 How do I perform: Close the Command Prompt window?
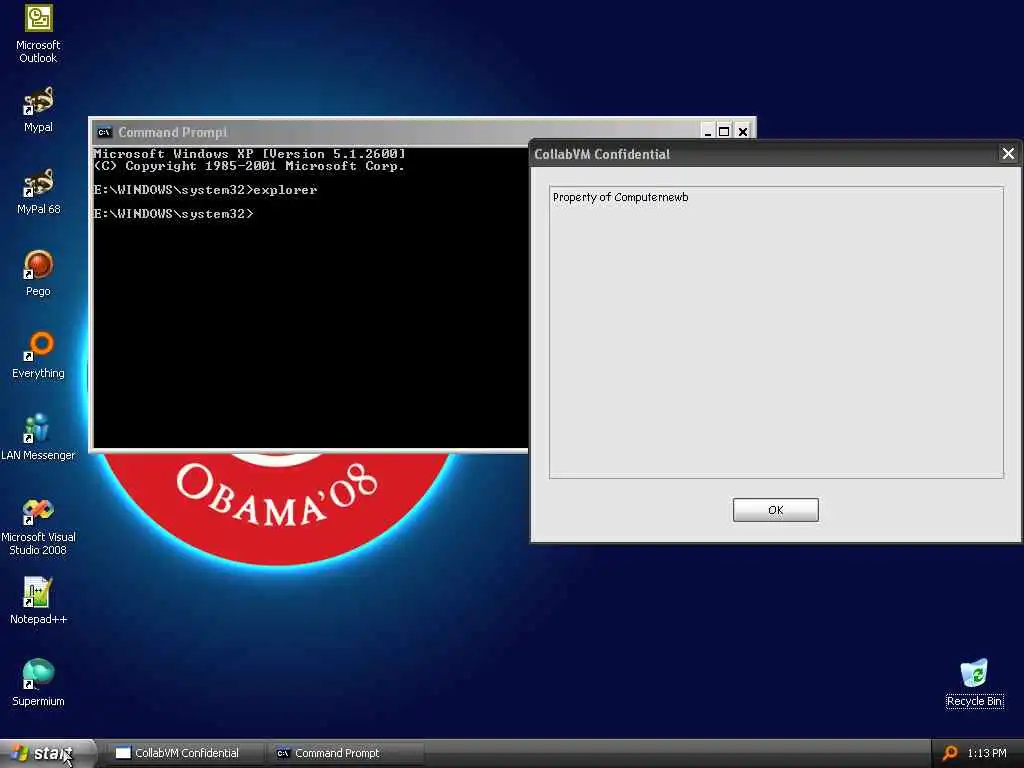click(x=743, y=132)
